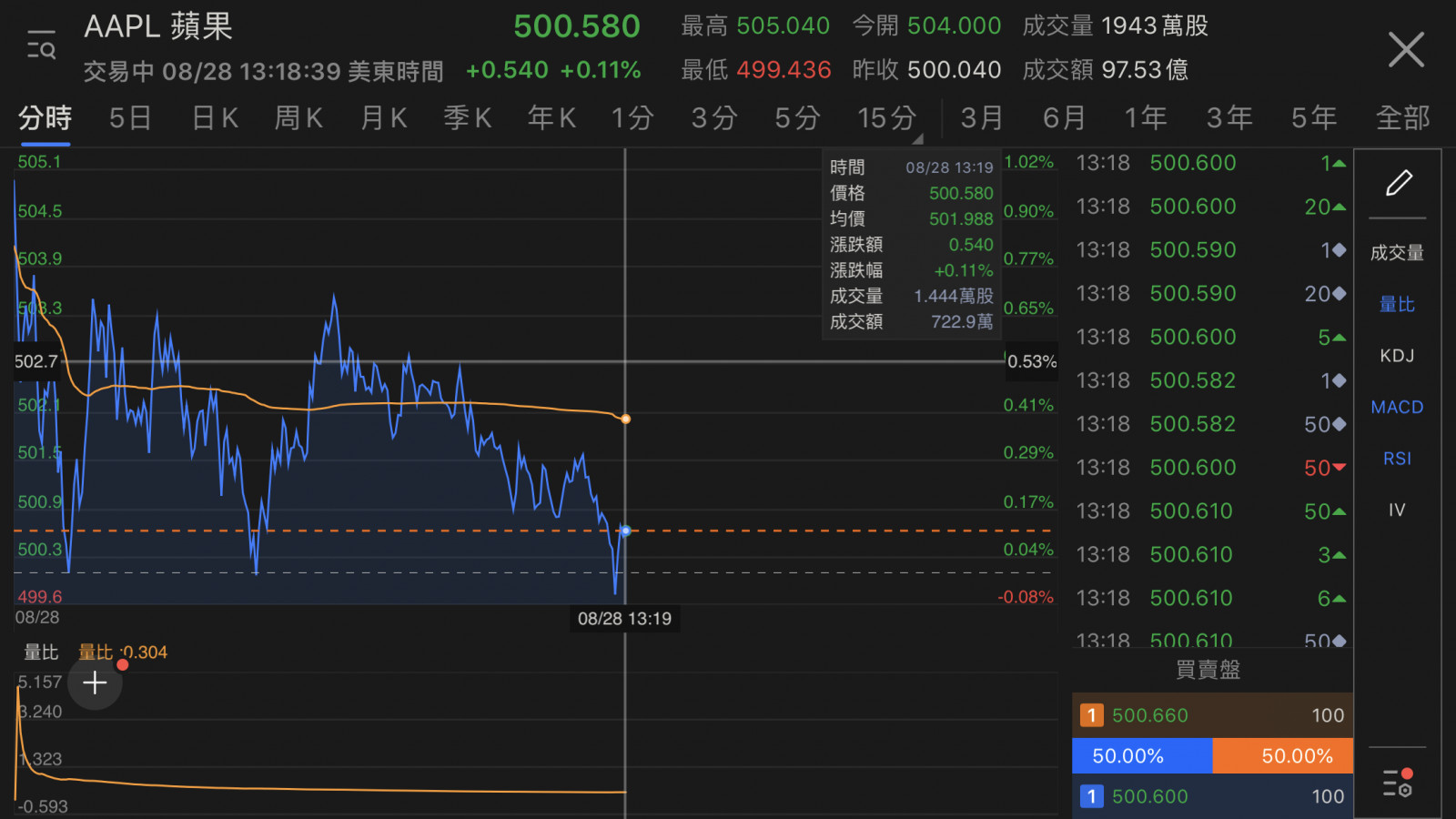Choose the RSI indicator
This screenshot has width=1456, height=819.
pyautogui.click(x=1397, y=459)
